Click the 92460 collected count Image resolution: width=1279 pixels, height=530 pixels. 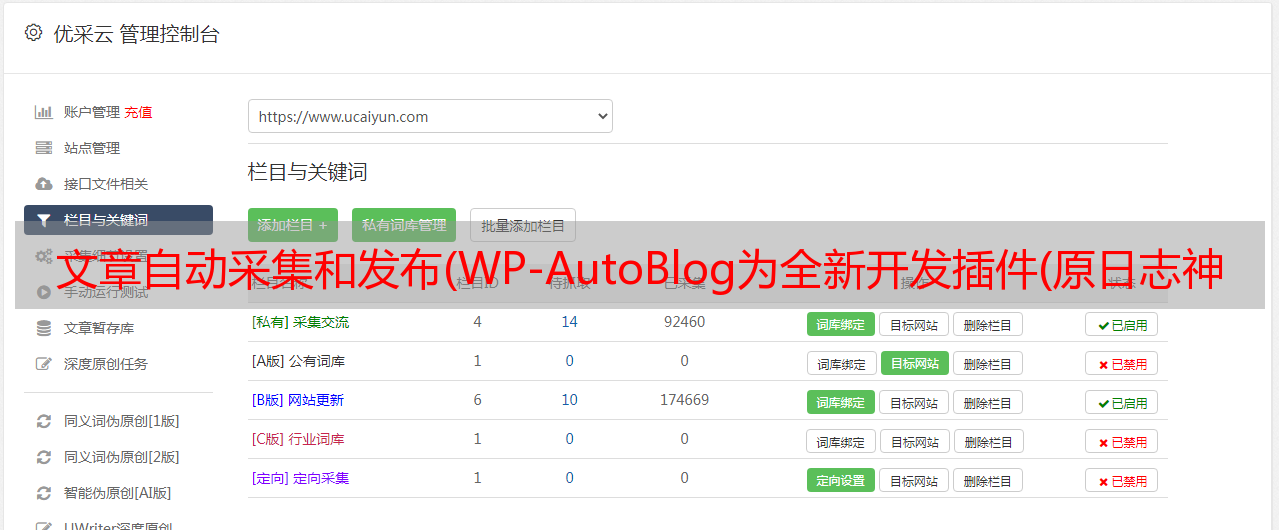(x=684, y=322)
